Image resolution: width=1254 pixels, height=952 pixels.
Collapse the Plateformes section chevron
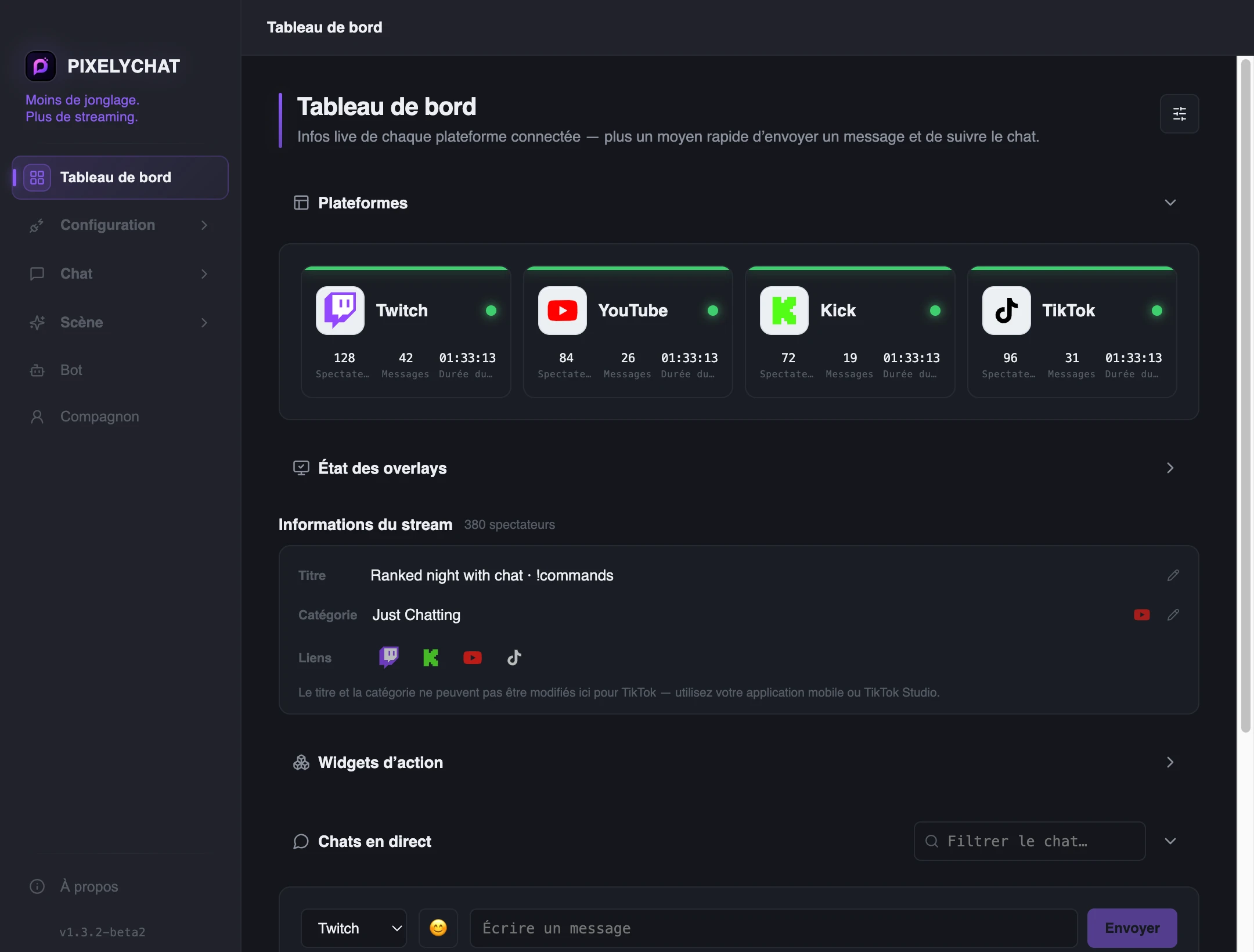[1170, 203]
